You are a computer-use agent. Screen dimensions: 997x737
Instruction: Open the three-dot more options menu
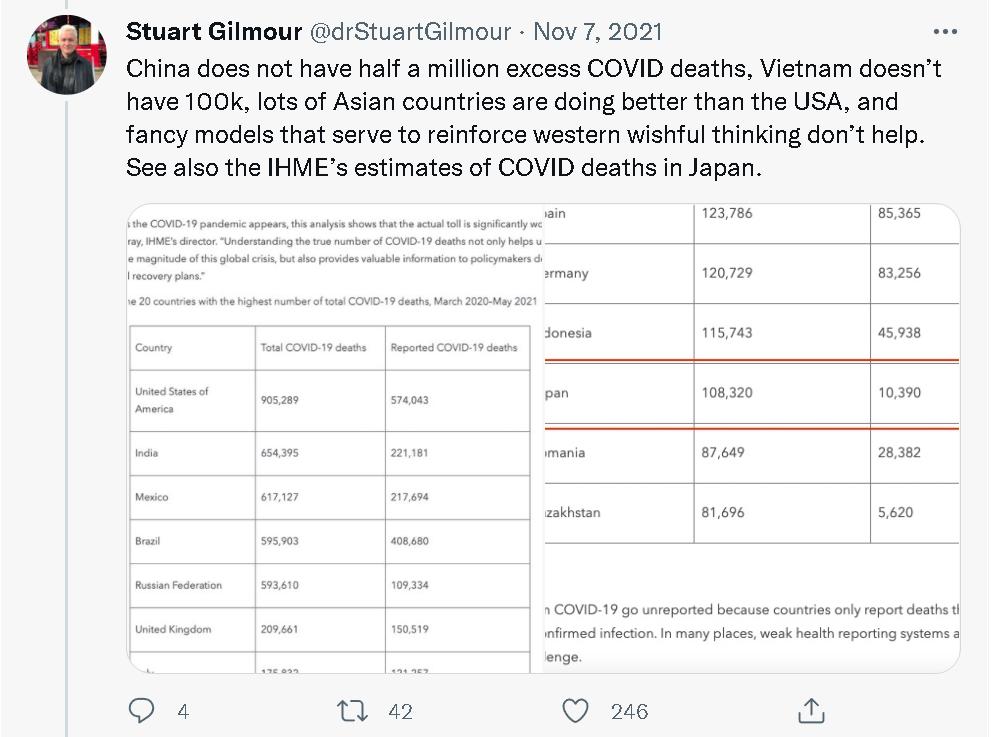pos(944,31)
